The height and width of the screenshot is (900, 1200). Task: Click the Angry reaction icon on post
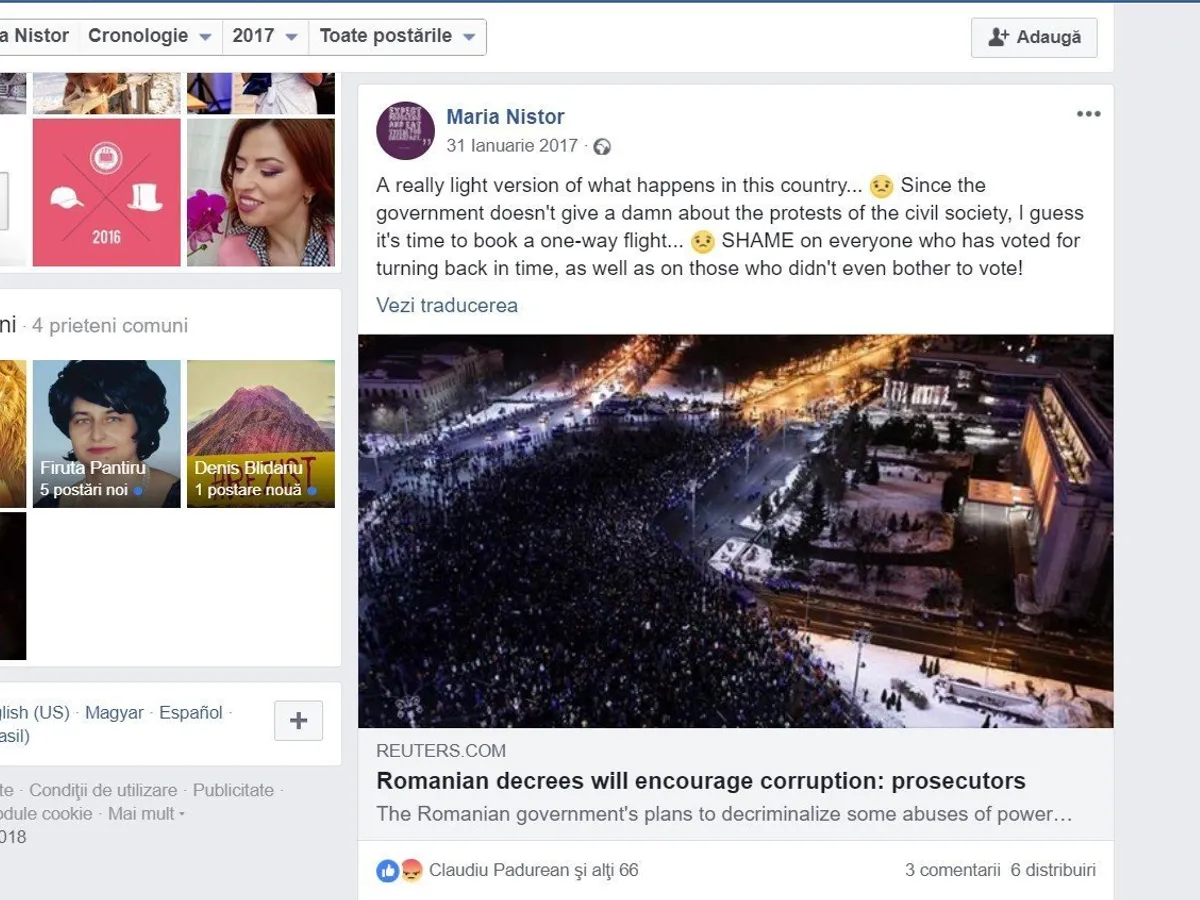pos(411,871)
